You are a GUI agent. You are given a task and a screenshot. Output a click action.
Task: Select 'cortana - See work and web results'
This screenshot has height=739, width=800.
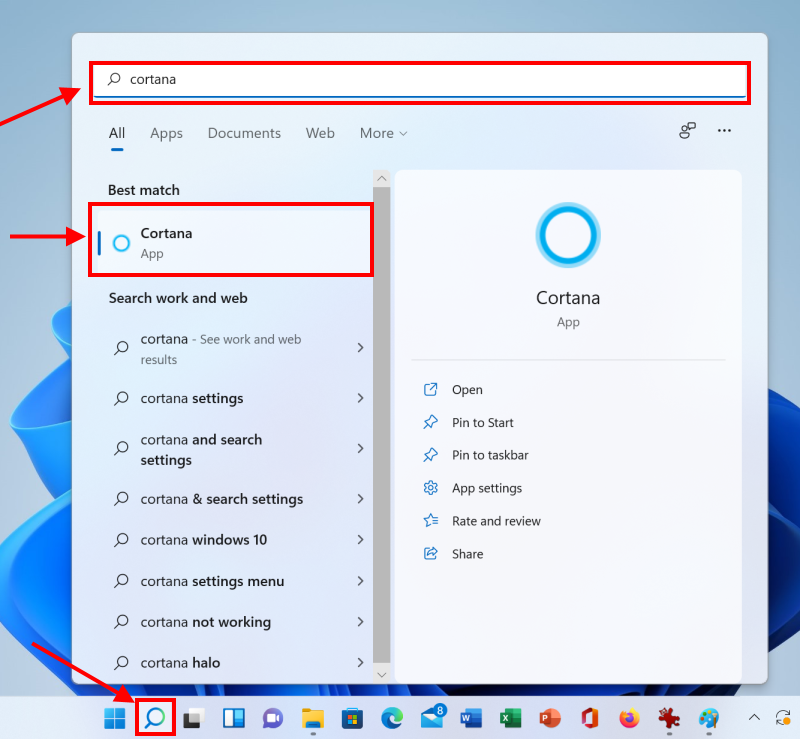pos(220,349)
